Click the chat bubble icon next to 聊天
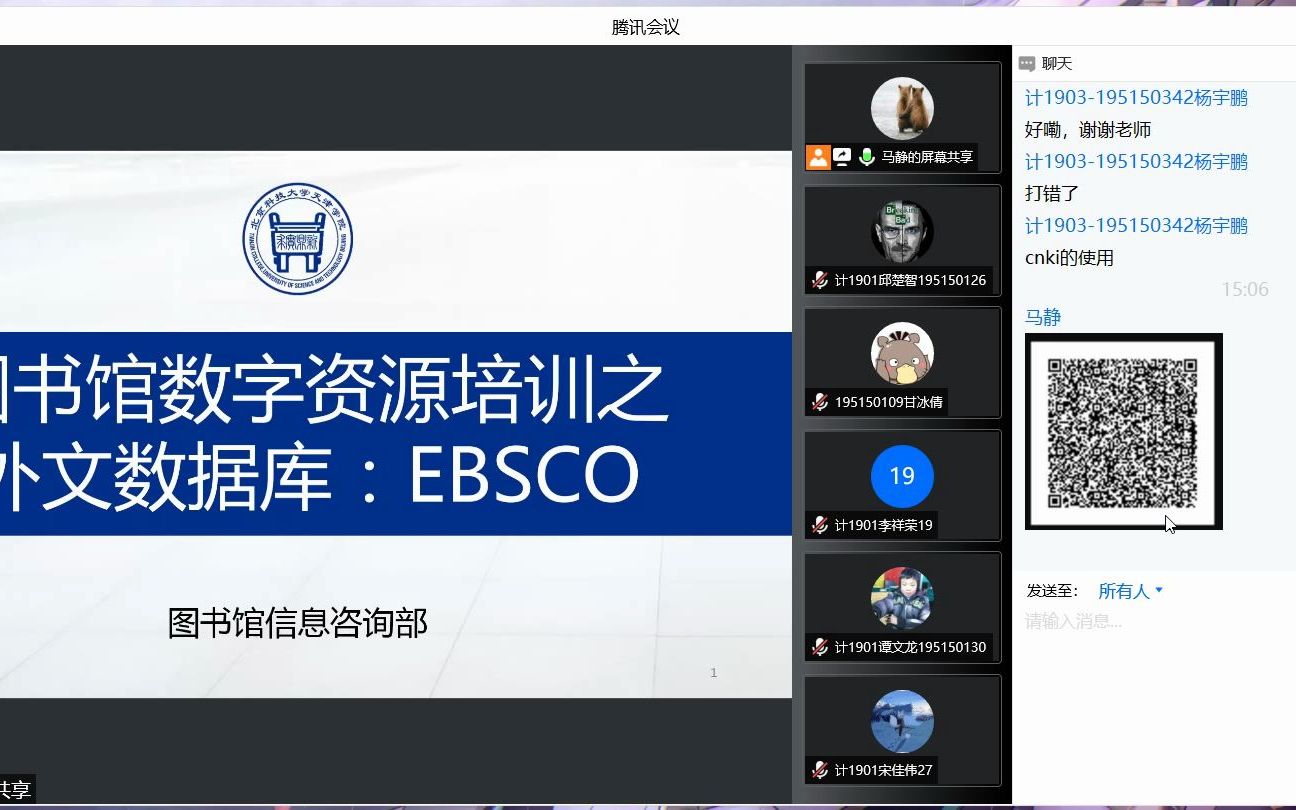1296x810 pixels. point(1027,64)
